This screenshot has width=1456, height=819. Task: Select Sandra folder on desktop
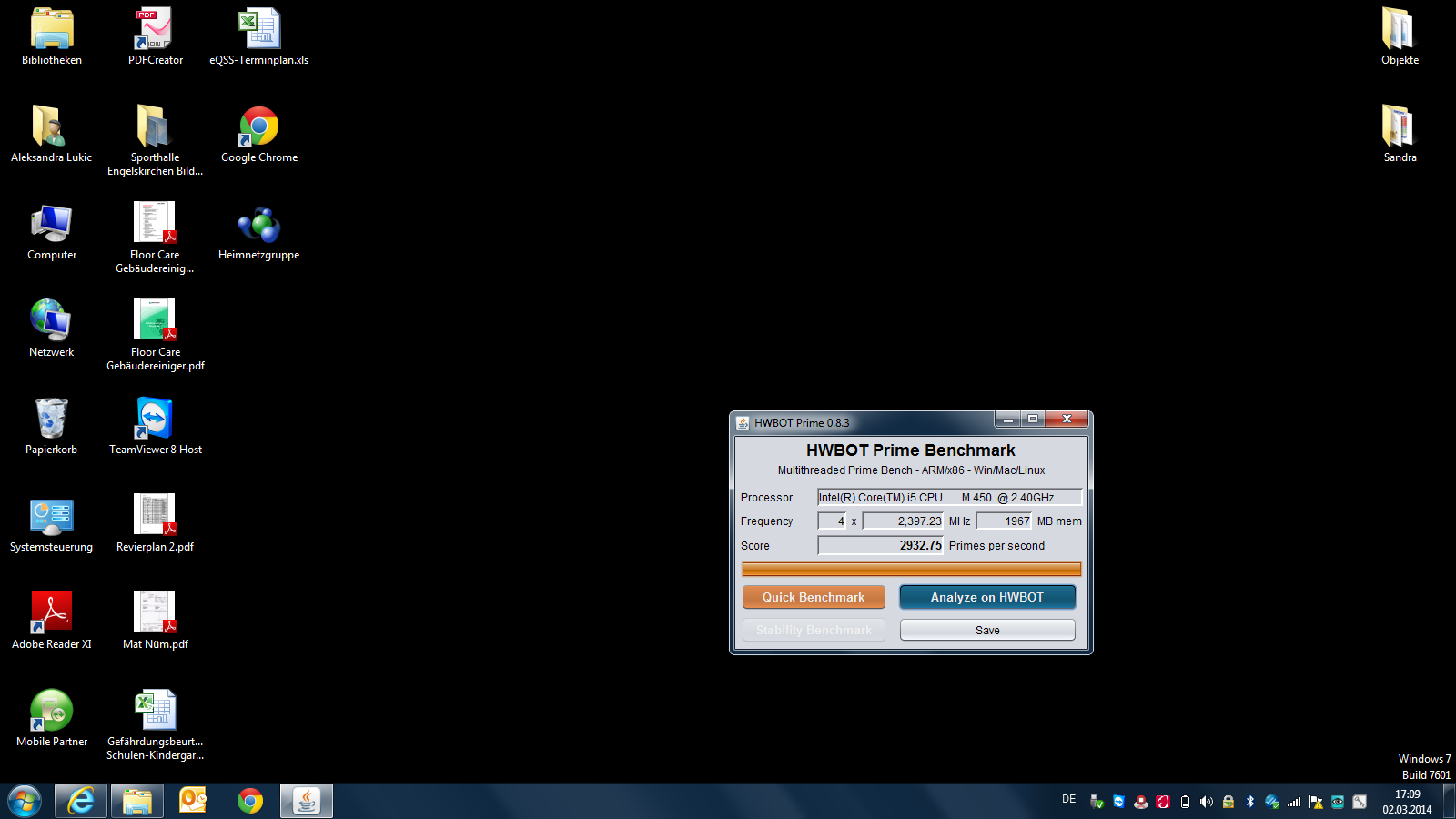1400,134
